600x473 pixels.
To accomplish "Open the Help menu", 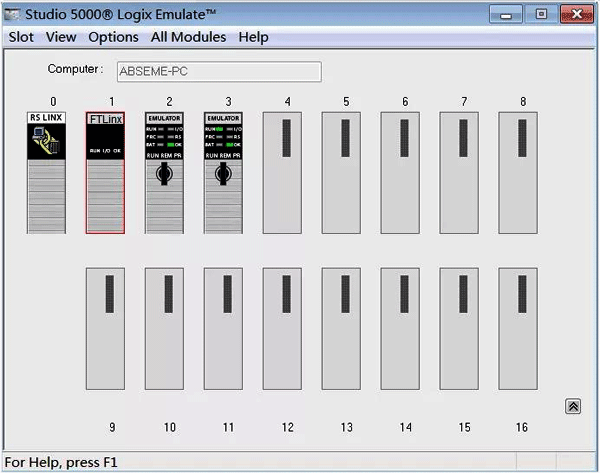I will 253,37.
